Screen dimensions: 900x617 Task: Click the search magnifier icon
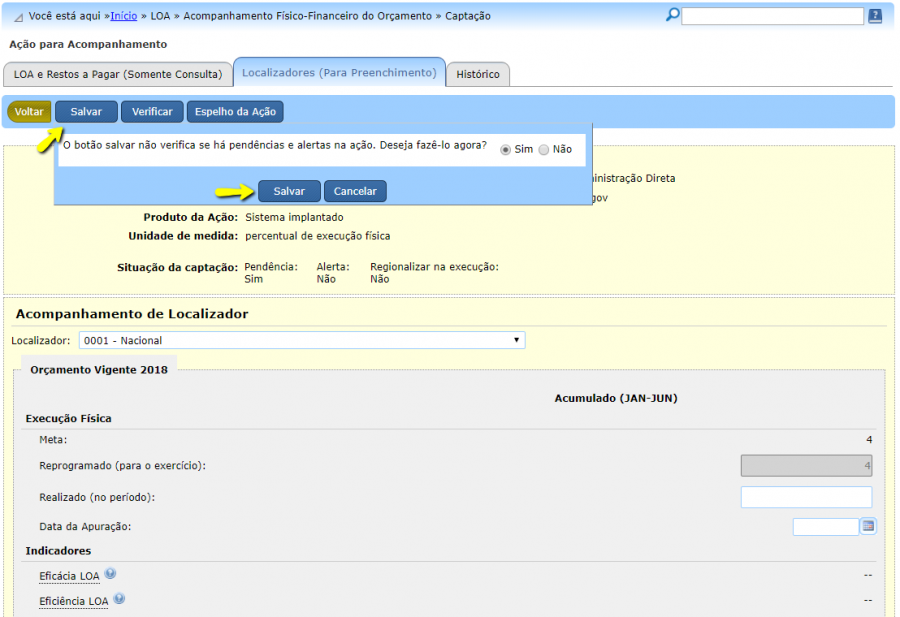(x=672, y=15)
